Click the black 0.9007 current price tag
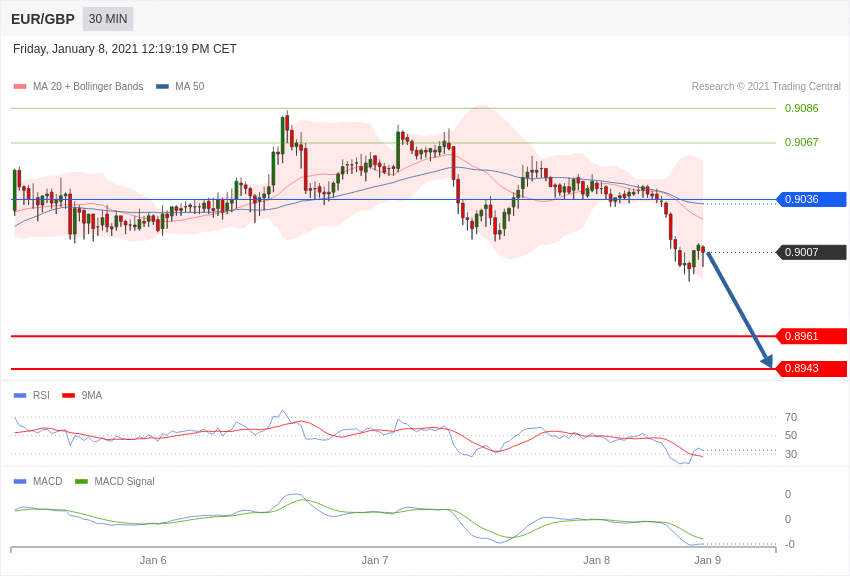 click(812, 252)
